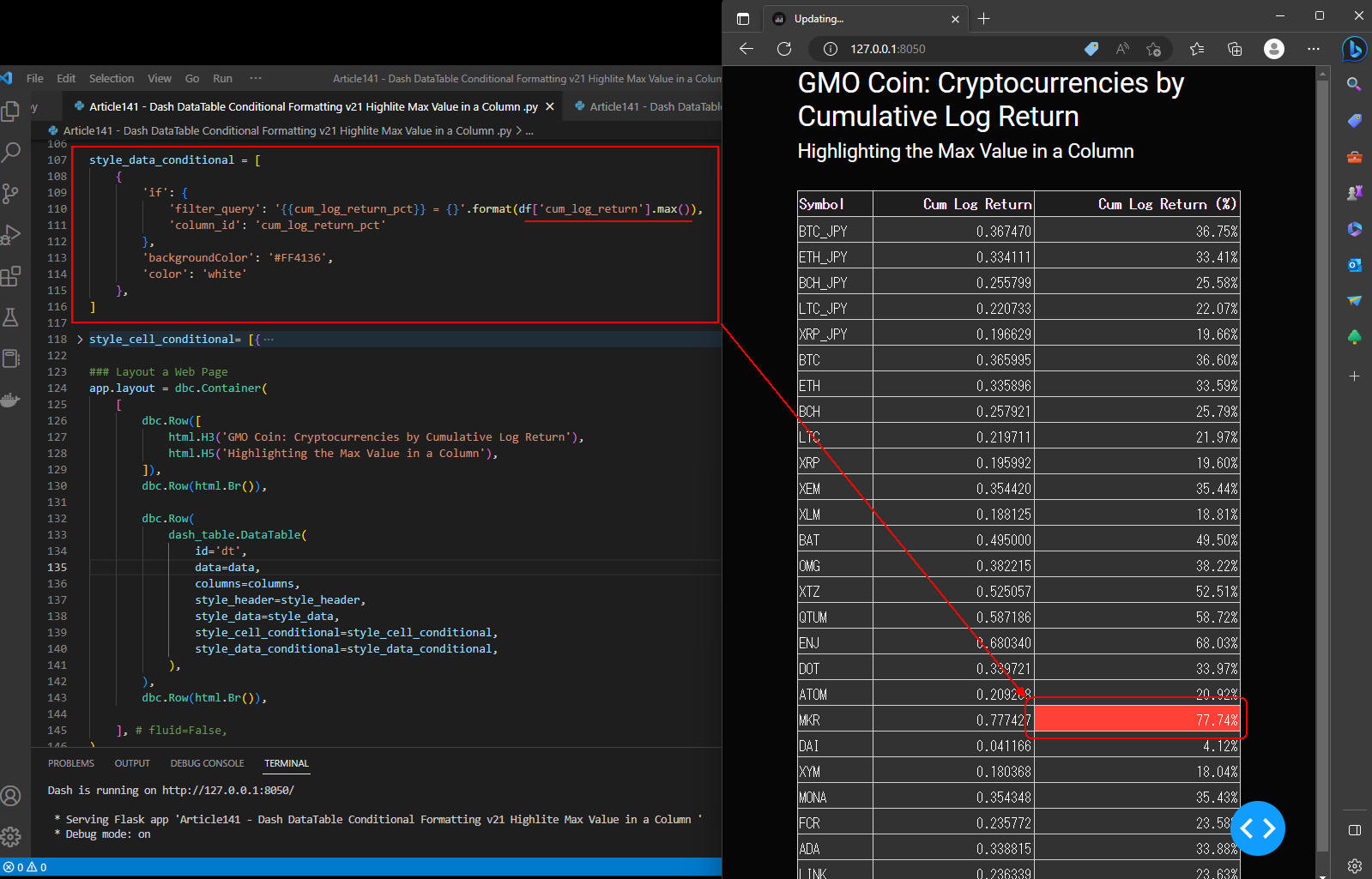Open Outlook in Edge sidebar
The width and height of the screenshot is (1372, 879).
(x=1354, y=265)
